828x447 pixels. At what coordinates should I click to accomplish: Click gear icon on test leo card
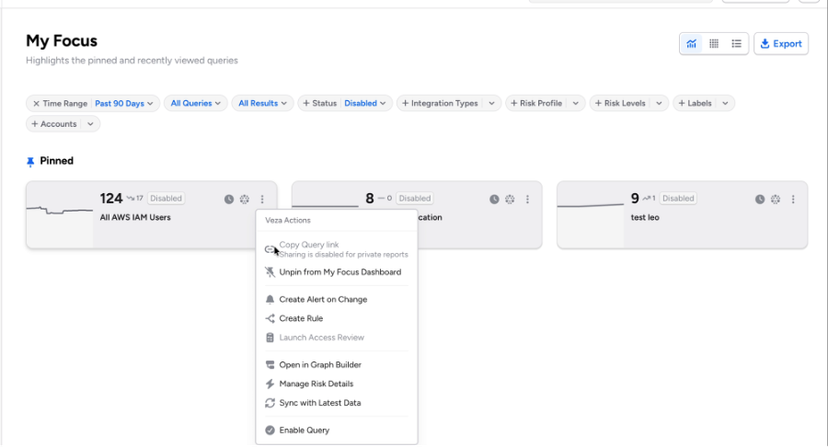(x=775, y=199)
